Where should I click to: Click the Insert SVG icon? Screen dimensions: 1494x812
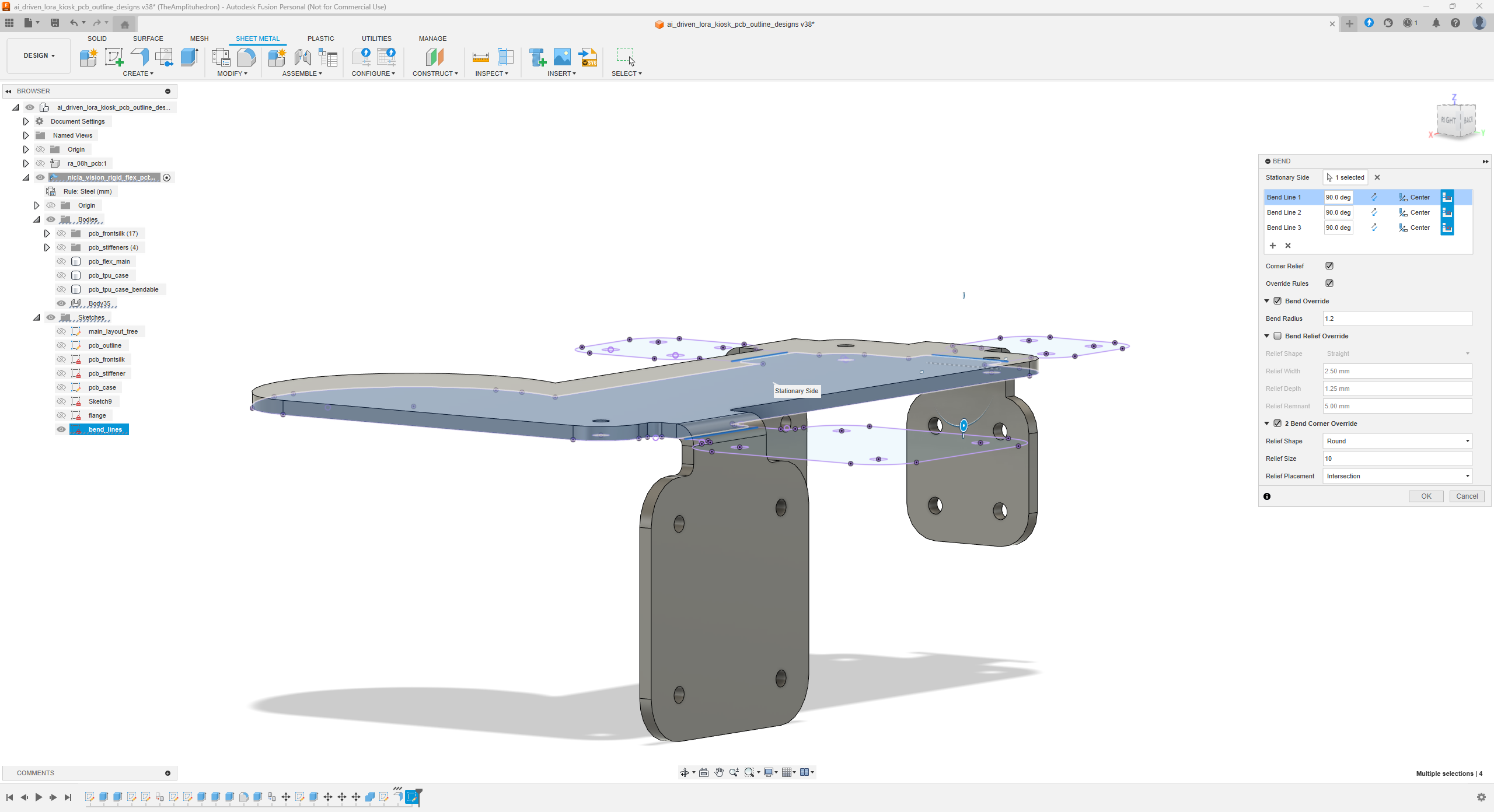click(x=588, y=57)
